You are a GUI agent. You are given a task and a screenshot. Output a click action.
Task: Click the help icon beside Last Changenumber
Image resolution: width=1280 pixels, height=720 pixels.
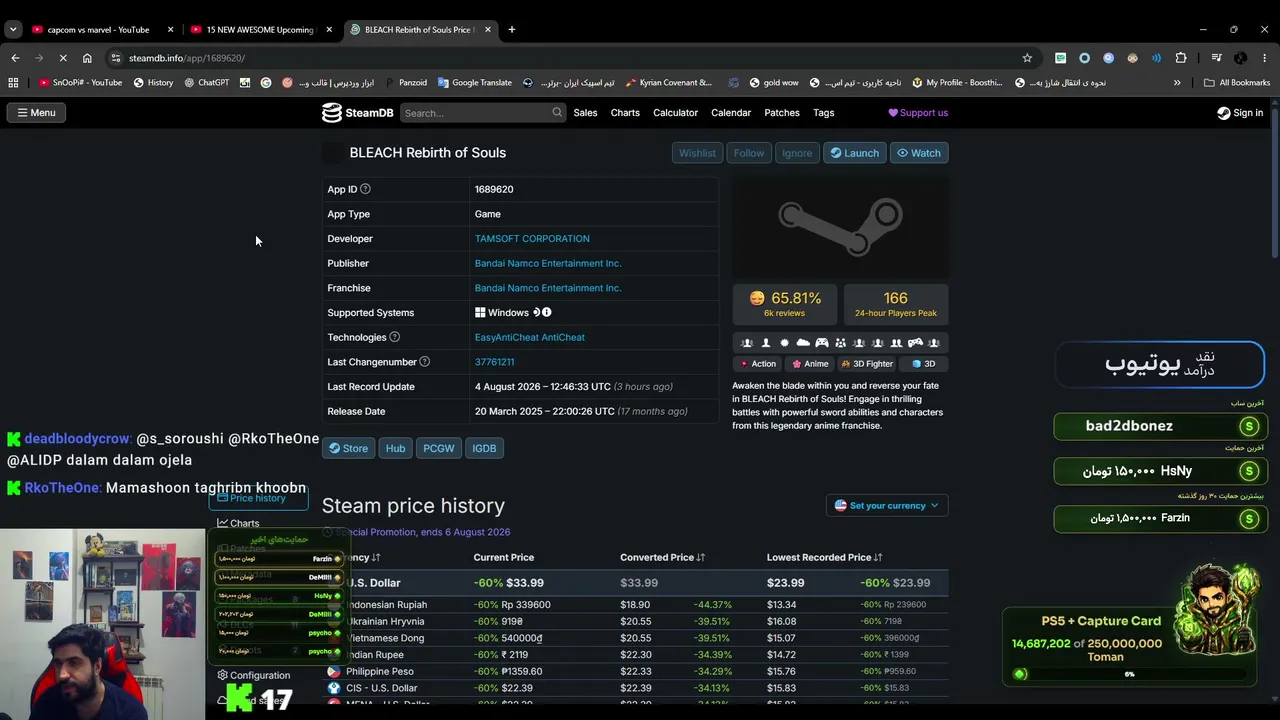coord(425,362)
